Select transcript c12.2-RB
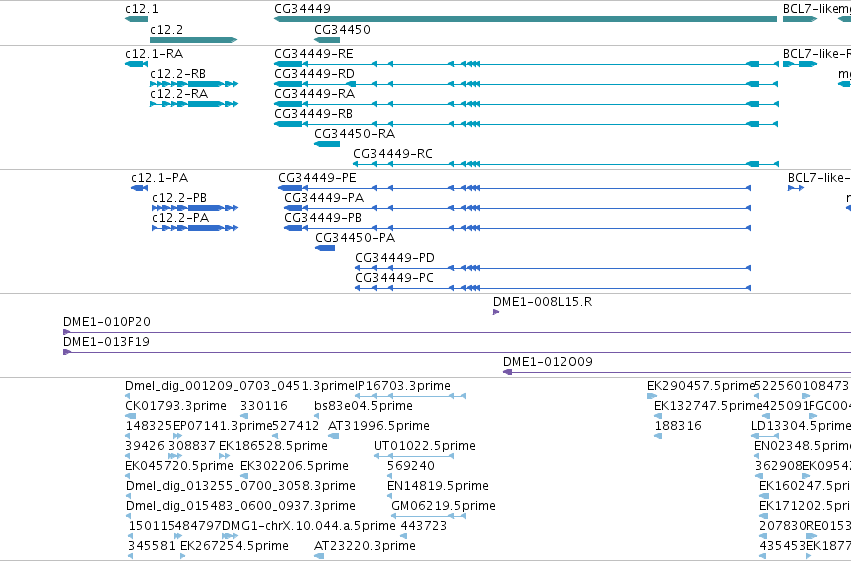 click(194, 84)
